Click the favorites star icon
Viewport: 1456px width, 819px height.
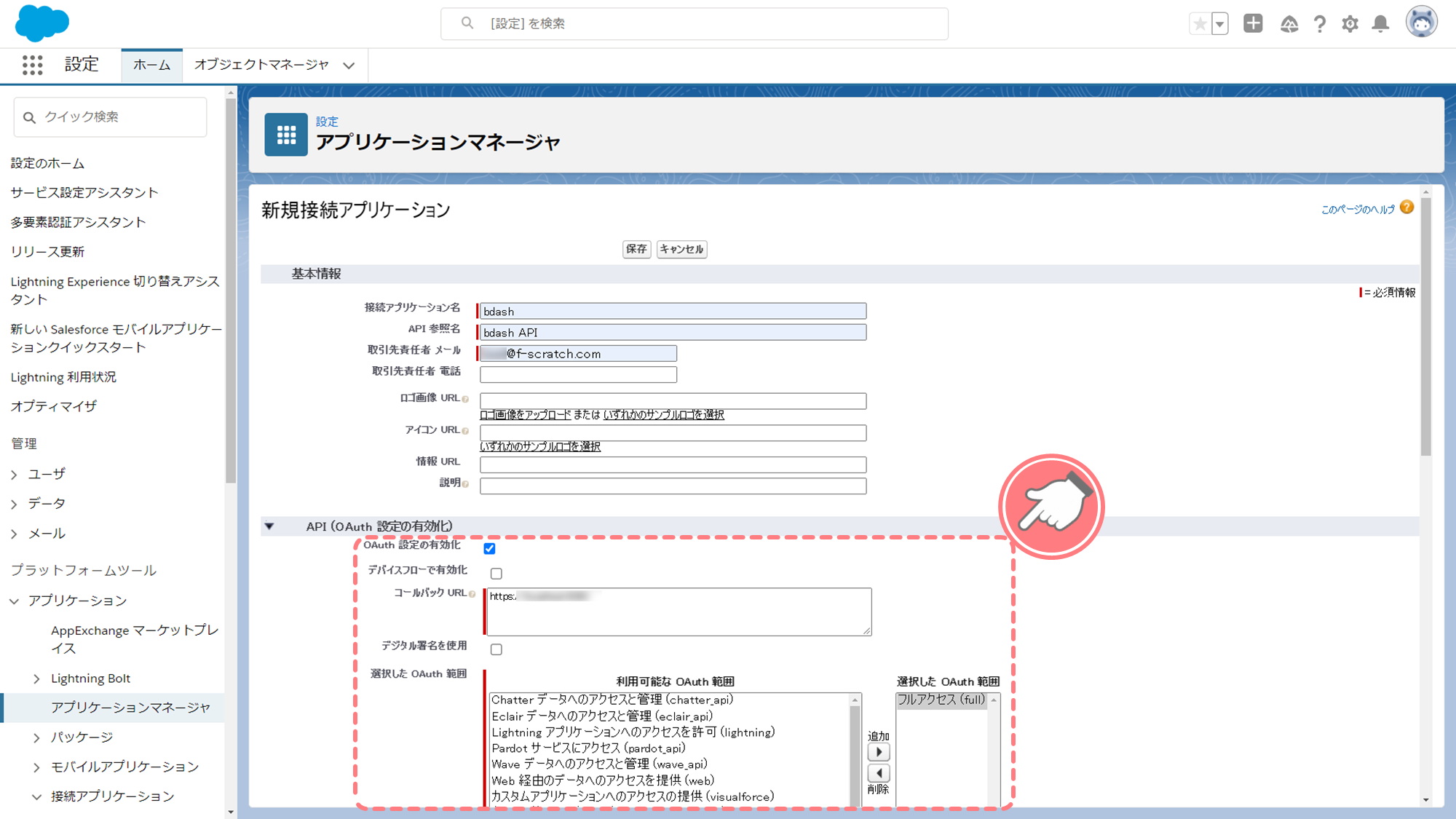click(1200, 23)
